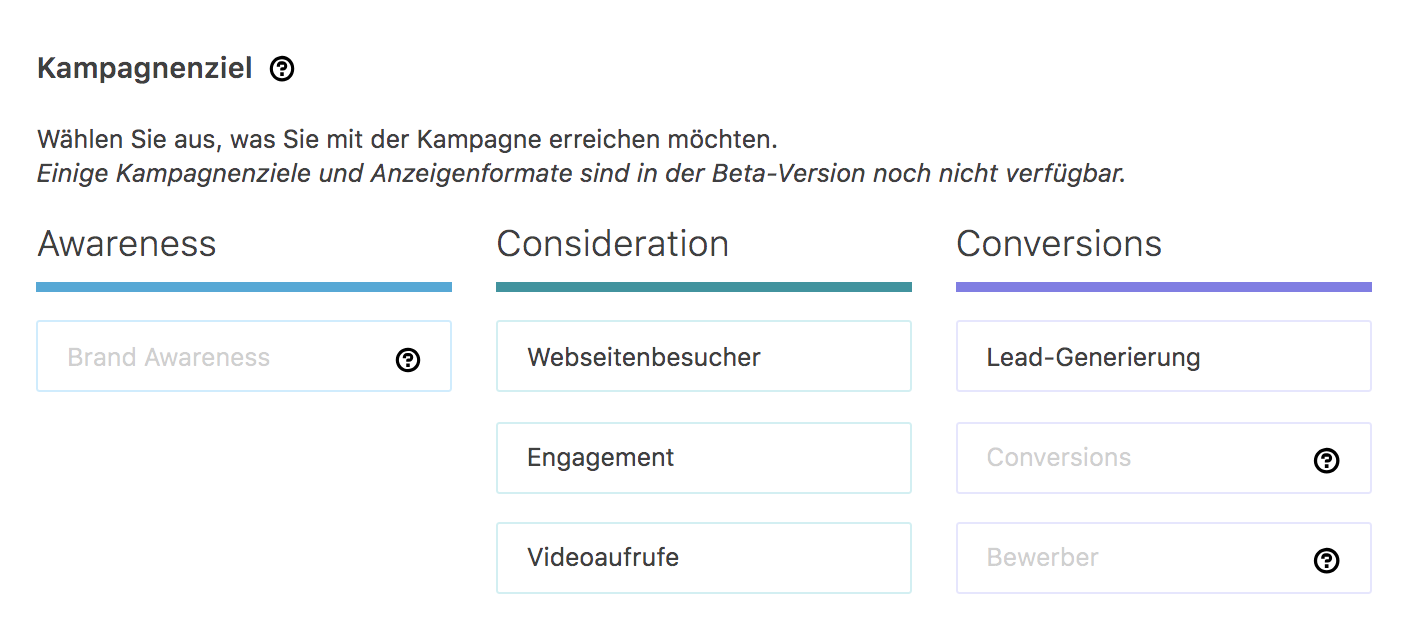Click the purple bar under Conversions heading
Screen dimensions: 1414x636
1164,287
